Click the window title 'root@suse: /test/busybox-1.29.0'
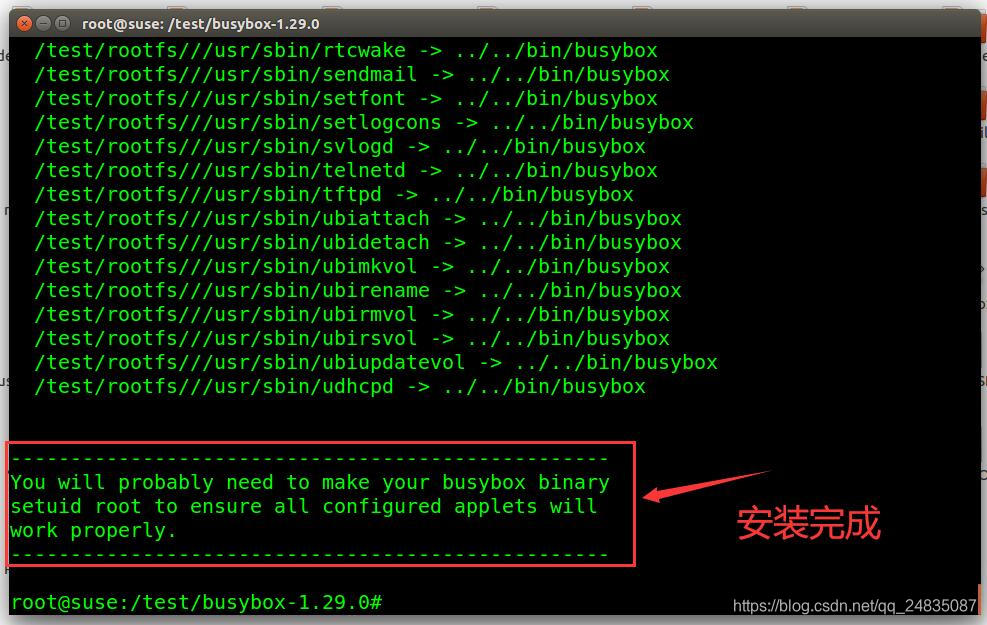Screen dimensions: 987x625 tap(200, 24)
